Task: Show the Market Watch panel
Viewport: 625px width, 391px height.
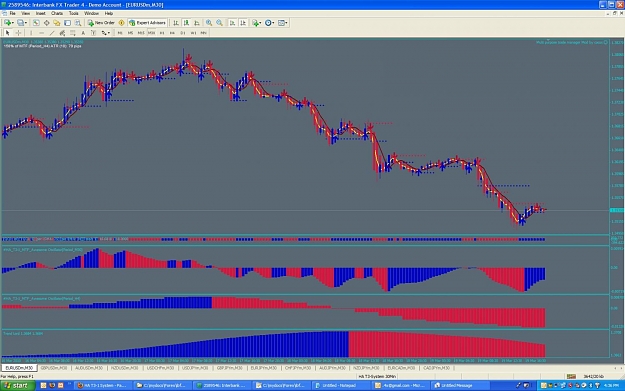Action: [36, 23]
